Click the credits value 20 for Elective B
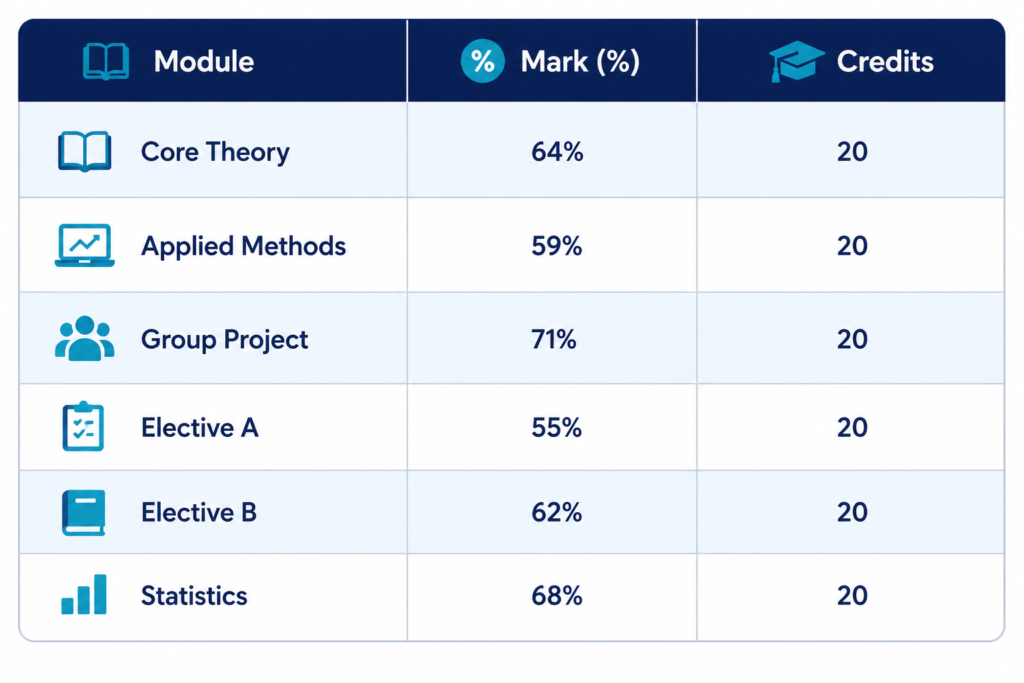Screen dimensions: 1024x683 pos(852,512)
